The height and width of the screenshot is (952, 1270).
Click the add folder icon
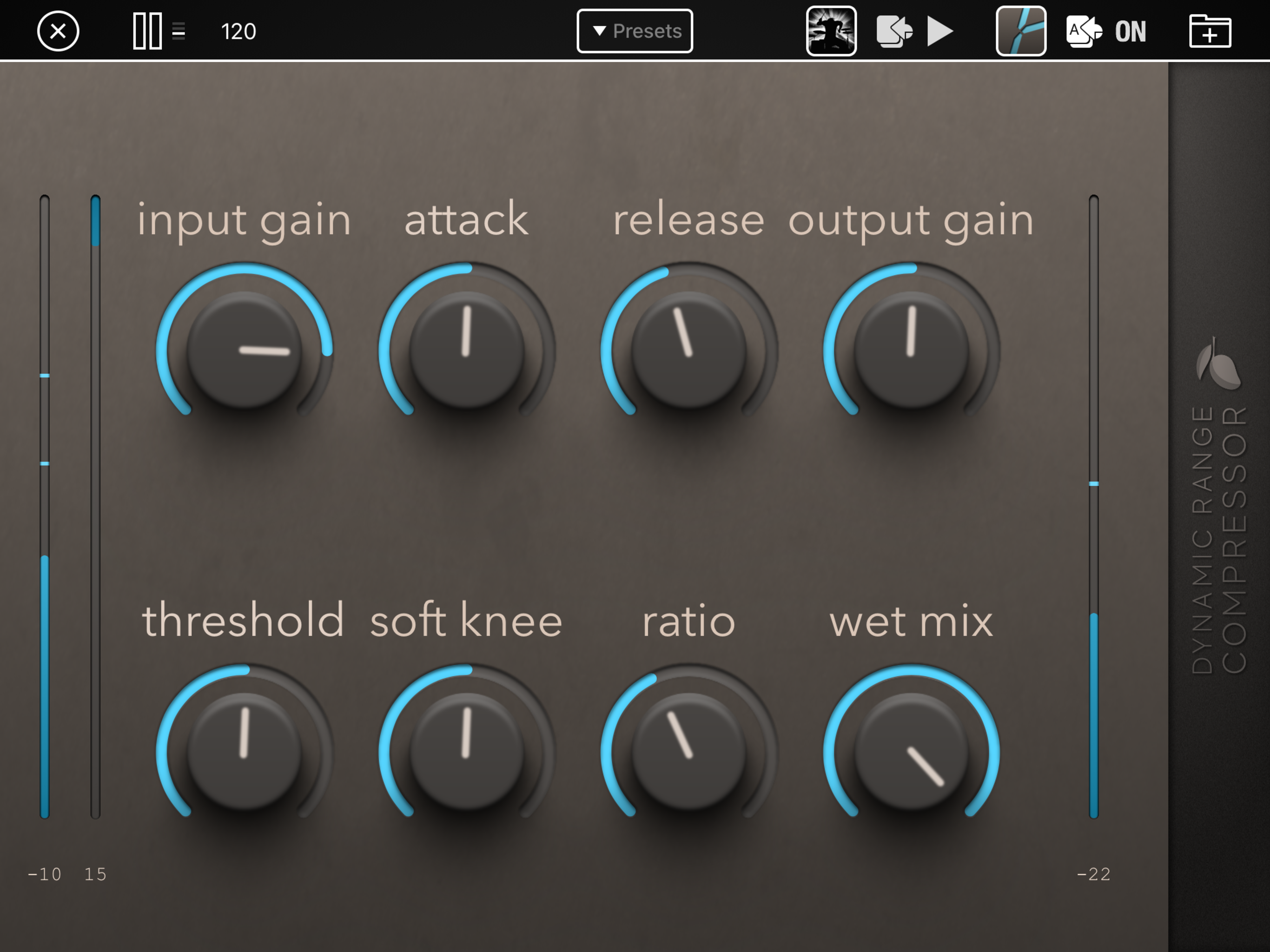[1209, 31]
